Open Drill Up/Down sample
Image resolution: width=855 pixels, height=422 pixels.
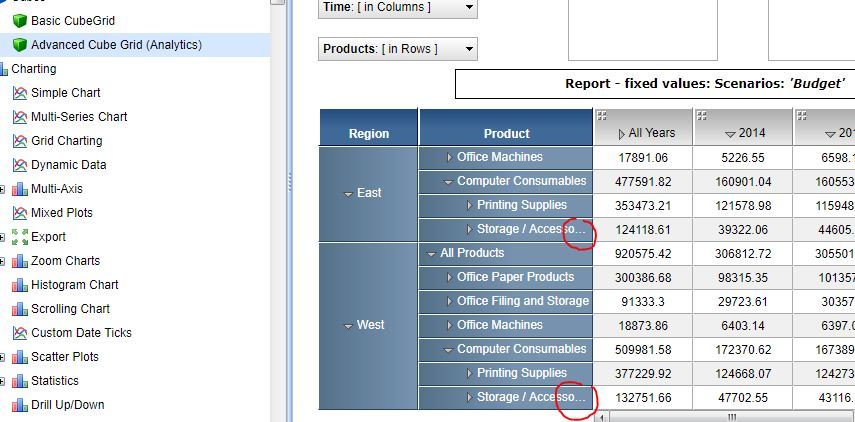[x=68, y=405]
